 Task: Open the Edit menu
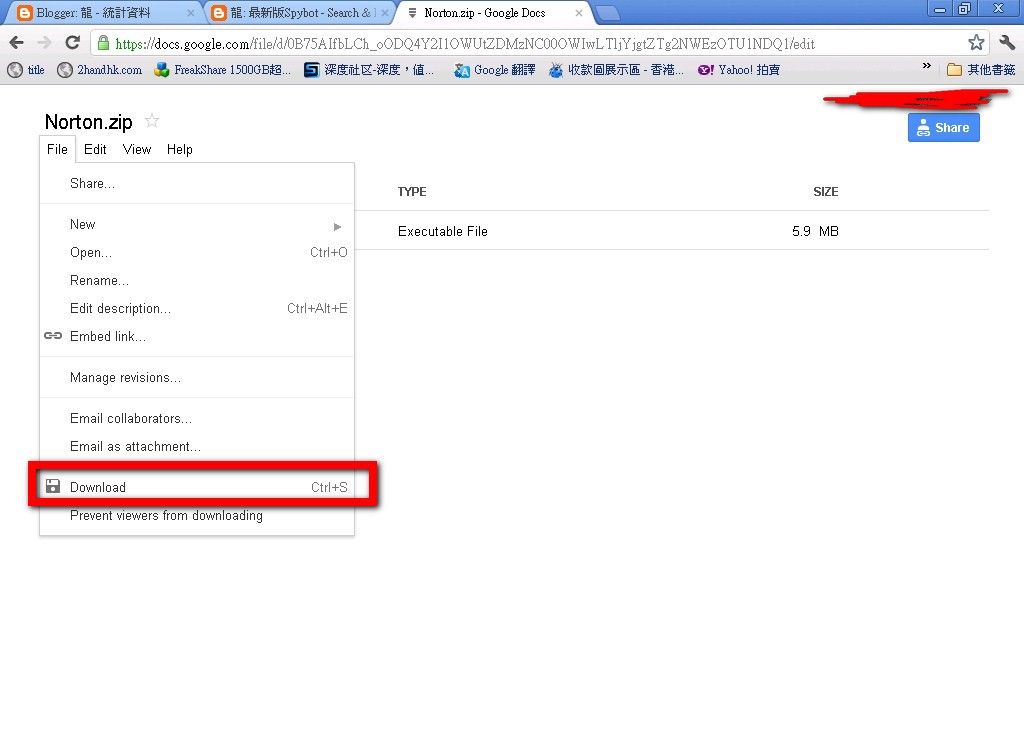(95, 150)
